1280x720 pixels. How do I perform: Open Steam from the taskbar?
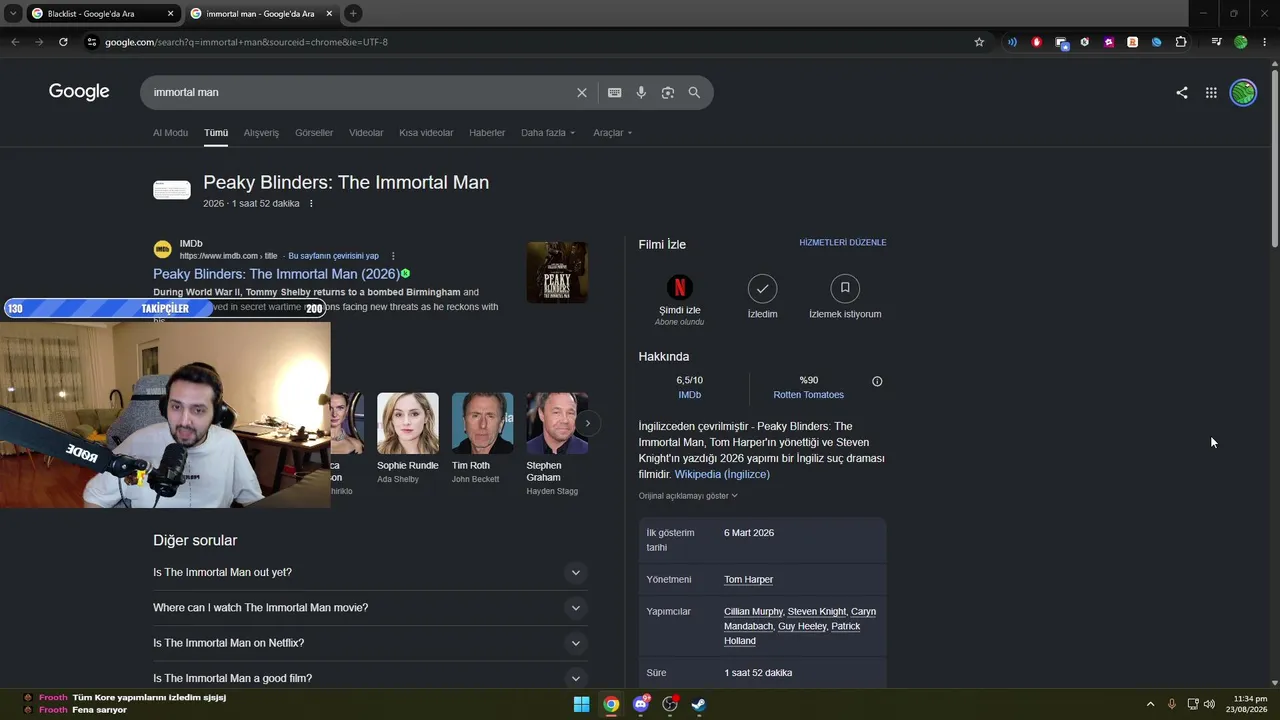click(x=699, y=704)
